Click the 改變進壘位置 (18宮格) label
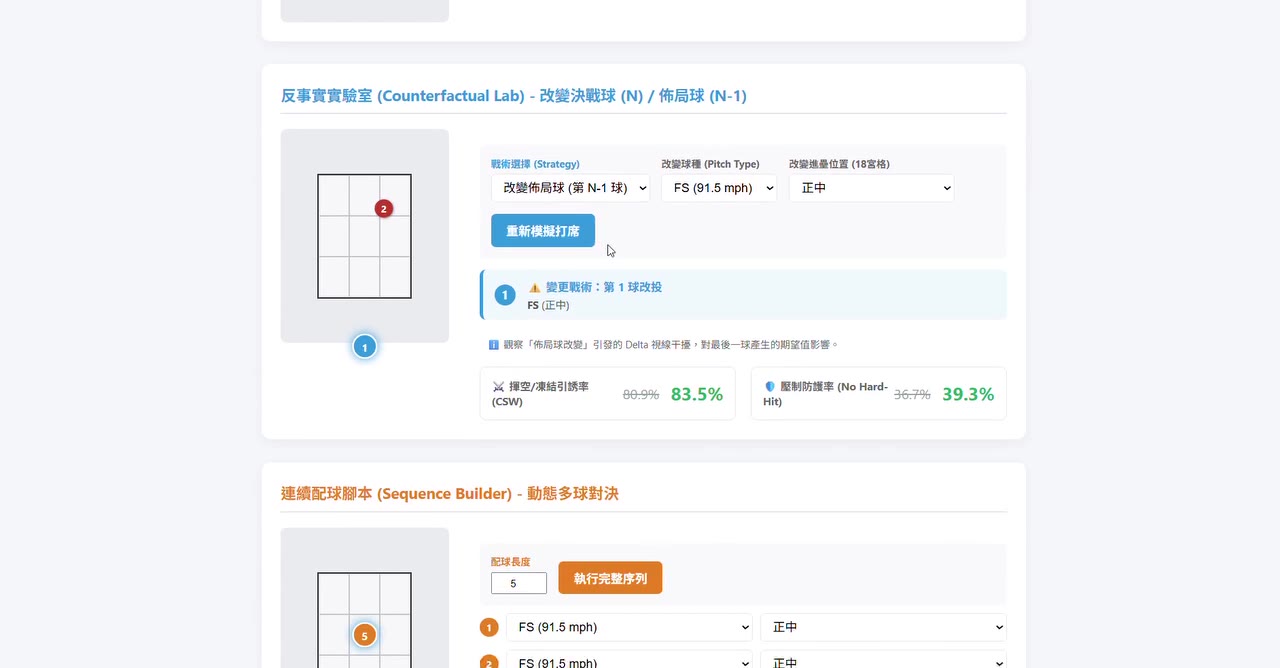Image resolution: width=1280 pixels, height=668 pixels. tap(839, 164)
